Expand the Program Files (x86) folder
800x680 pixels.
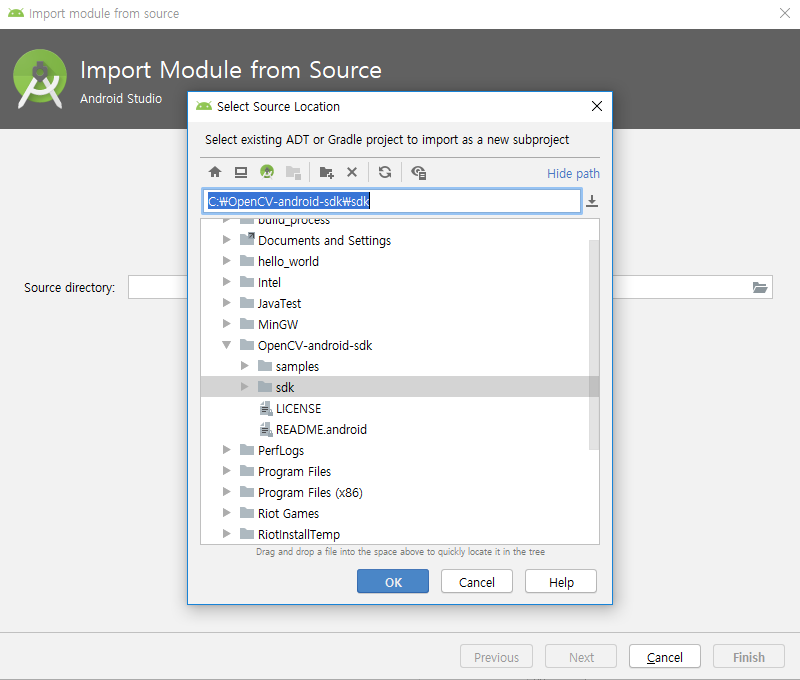tap(228, 492)
